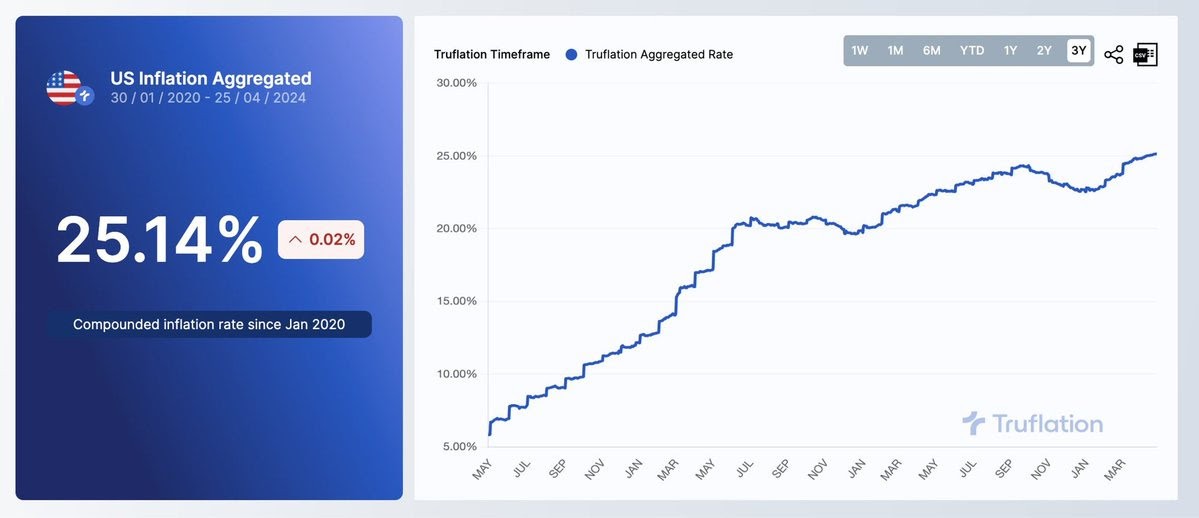Click the US Inflation Aggregated title

point(211,78)
